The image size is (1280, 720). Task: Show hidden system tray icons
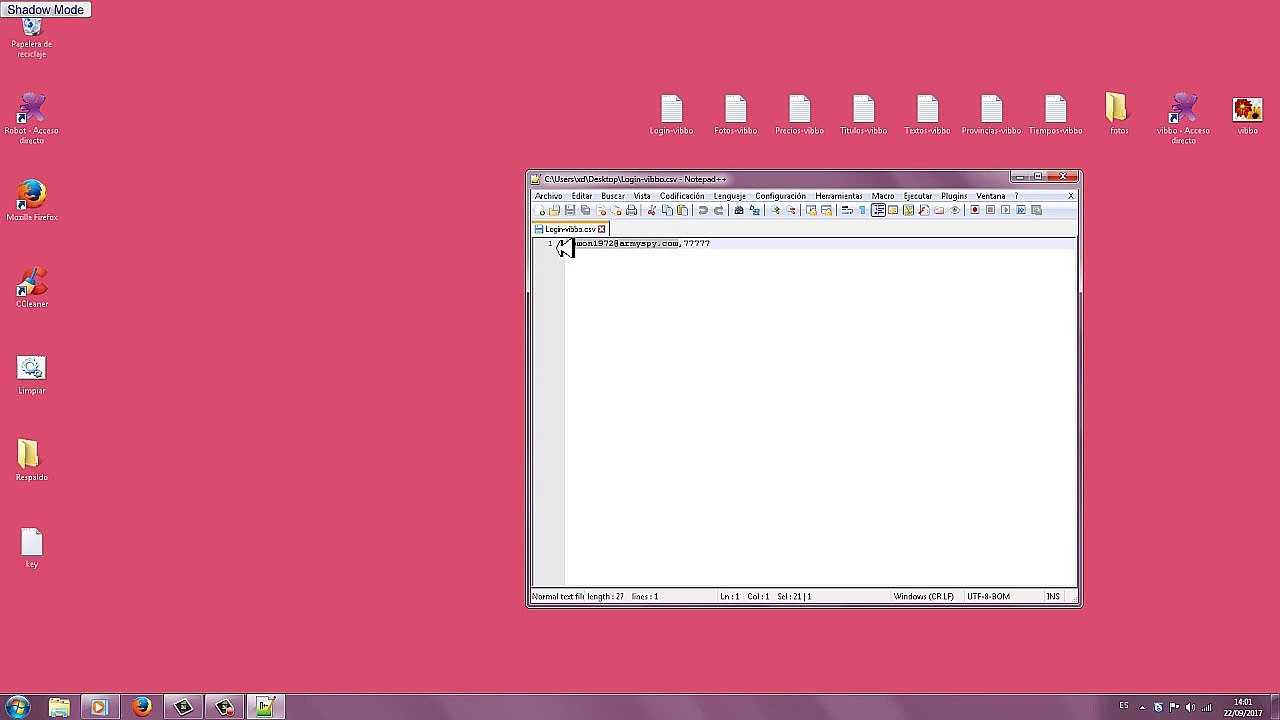1142,708
